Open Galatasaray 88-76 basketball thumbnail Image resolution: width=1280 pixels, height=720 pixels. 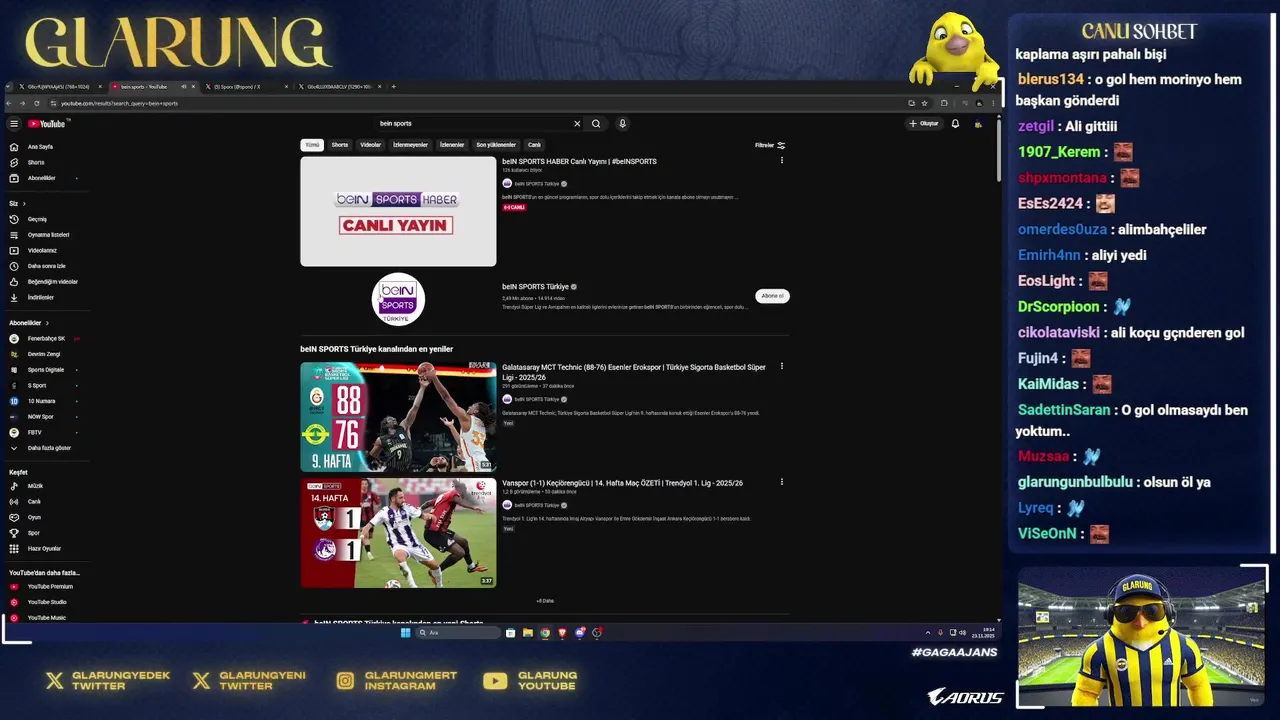point(398,417)
